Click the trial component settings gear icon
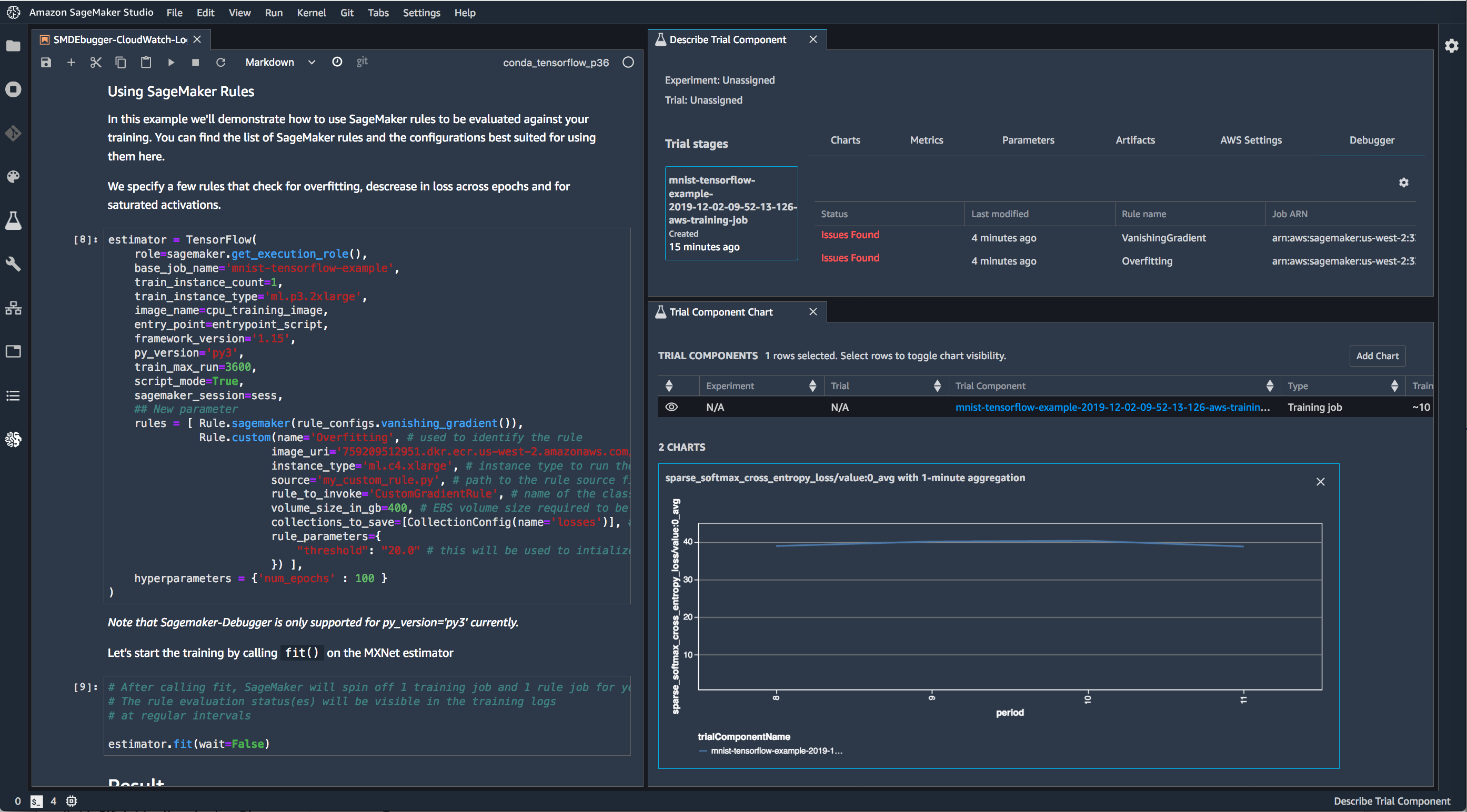 [x=1404, y=182]
